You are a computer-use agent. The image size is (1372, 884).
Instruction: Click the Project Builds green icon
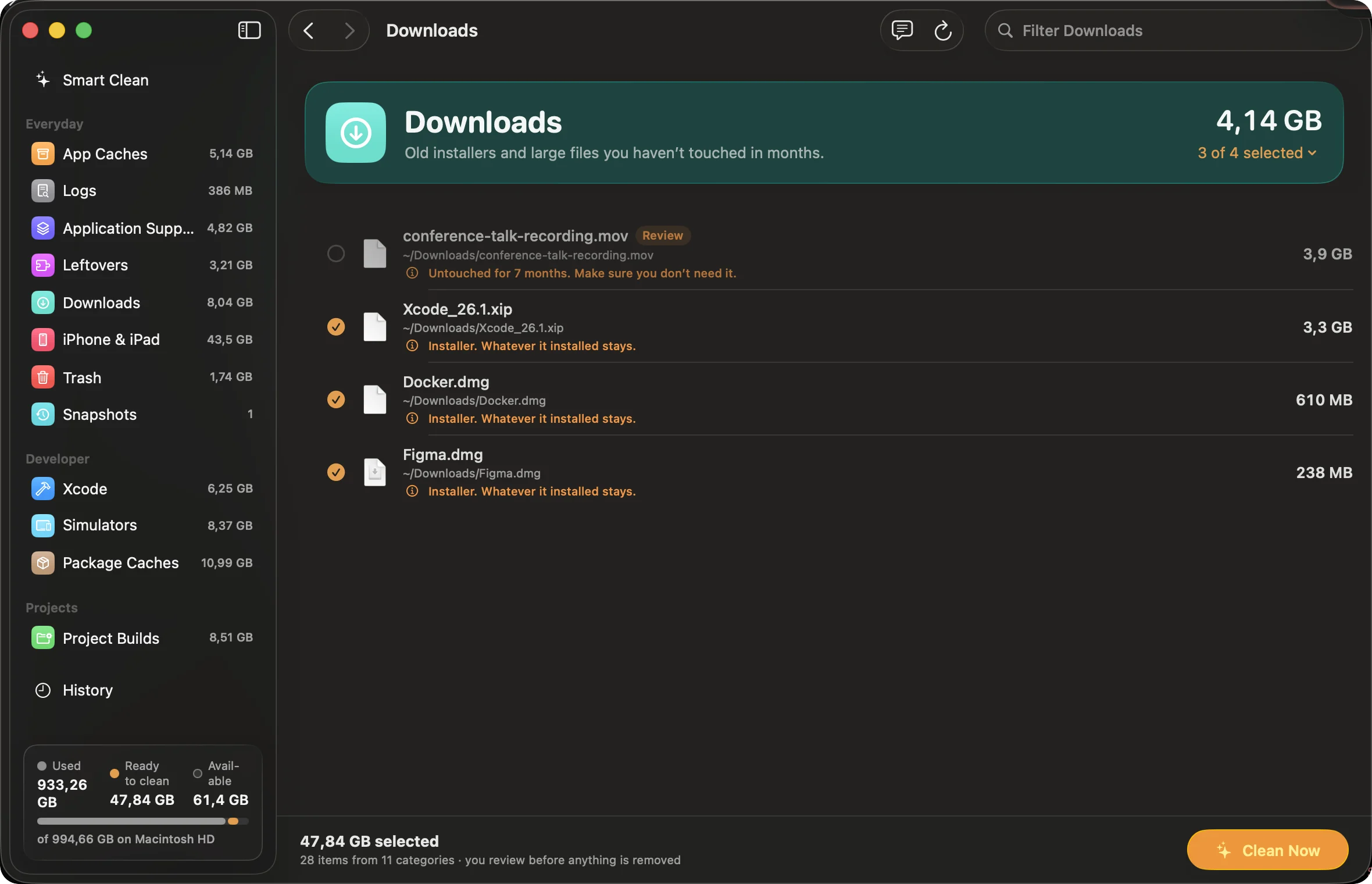point(43,638)
